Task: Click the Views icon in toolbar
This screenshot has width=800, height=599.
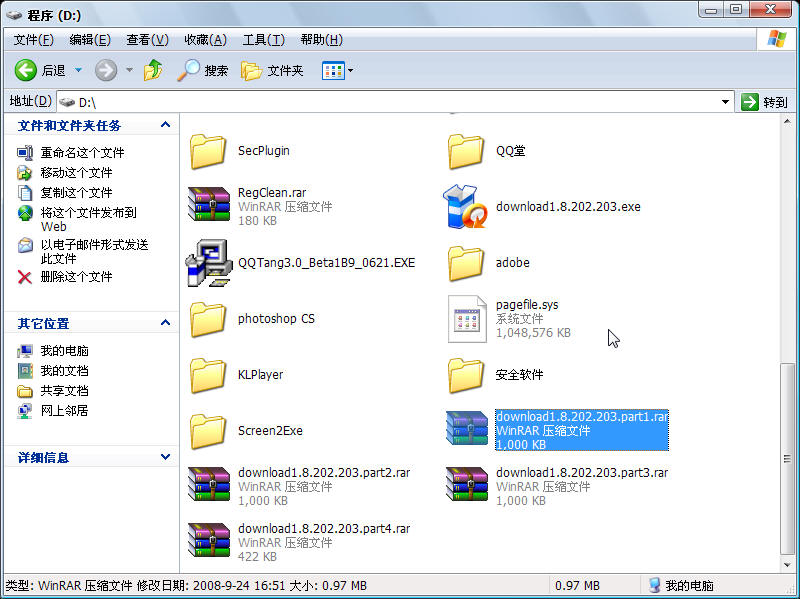Action: pyautogui.click(x=333, y=70)
